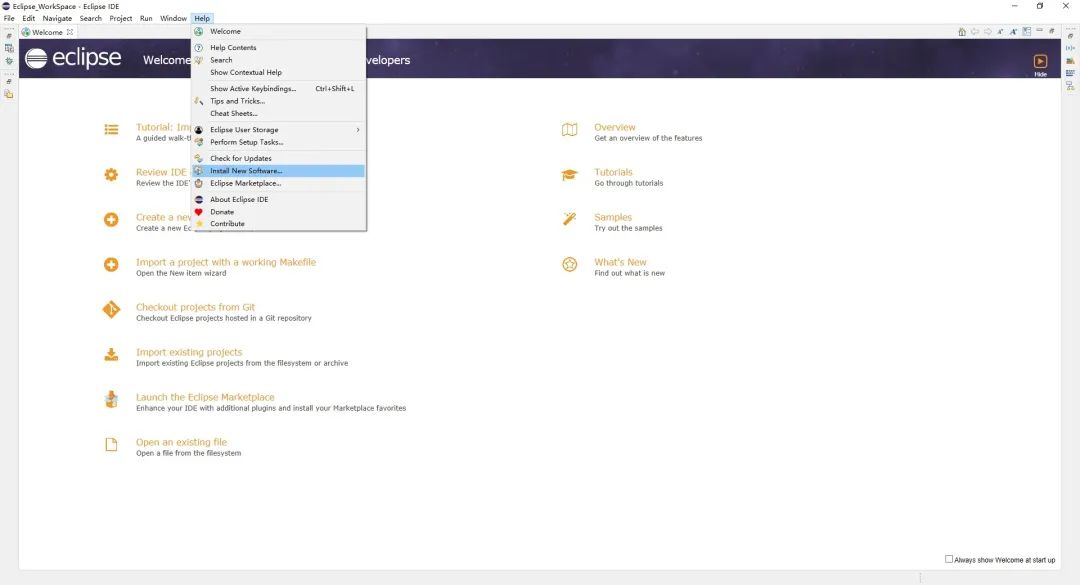Open the Variables (x)= view icon on right sidebar
The width and height of the screenshot is (1080, 585).
coord(1070,48)
